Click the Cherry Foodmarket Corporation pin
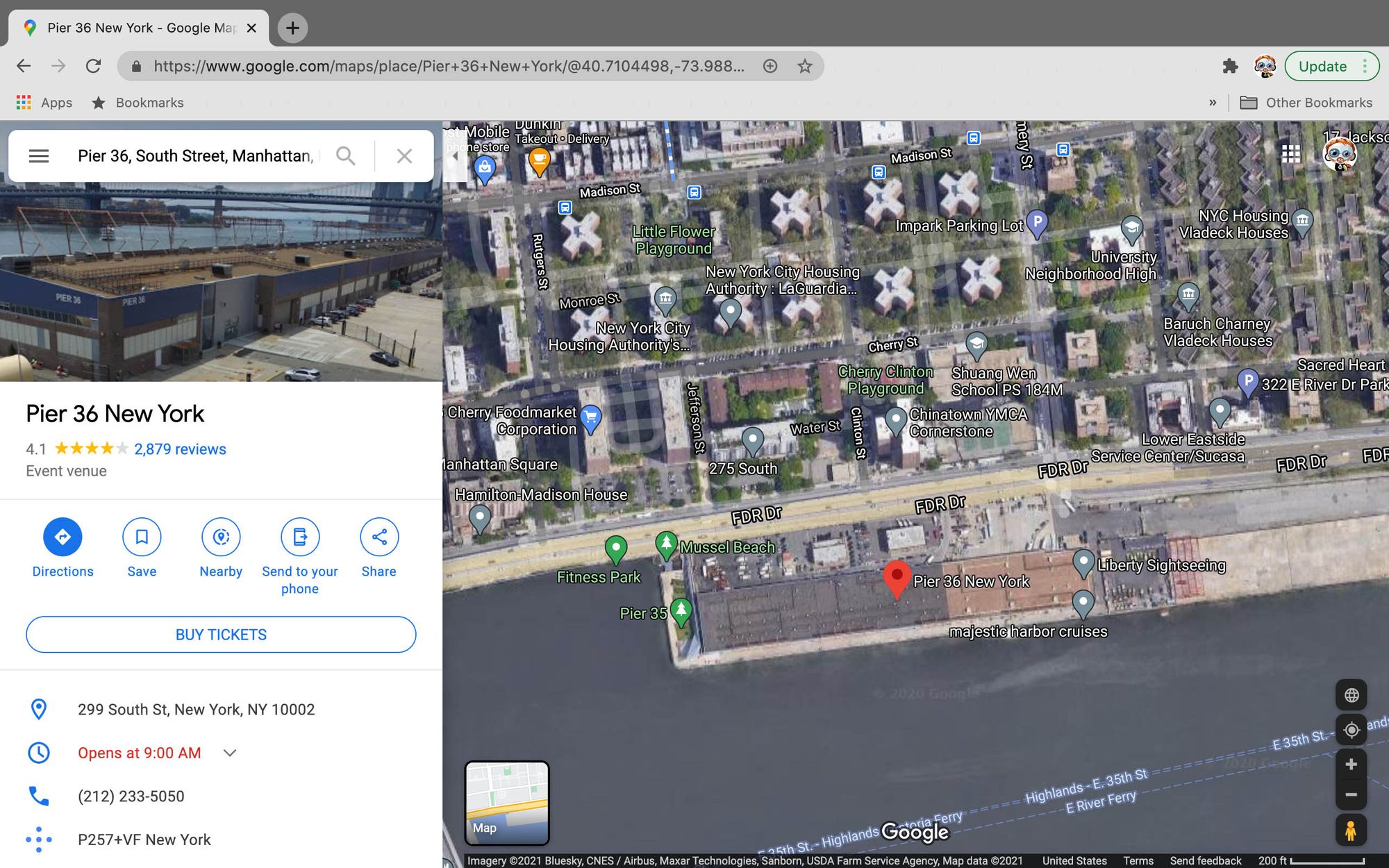 pos(591,418)
